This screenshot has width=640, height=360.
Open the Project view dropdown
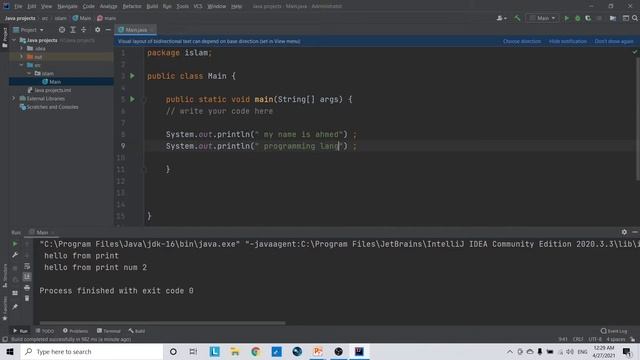[28, 30]
